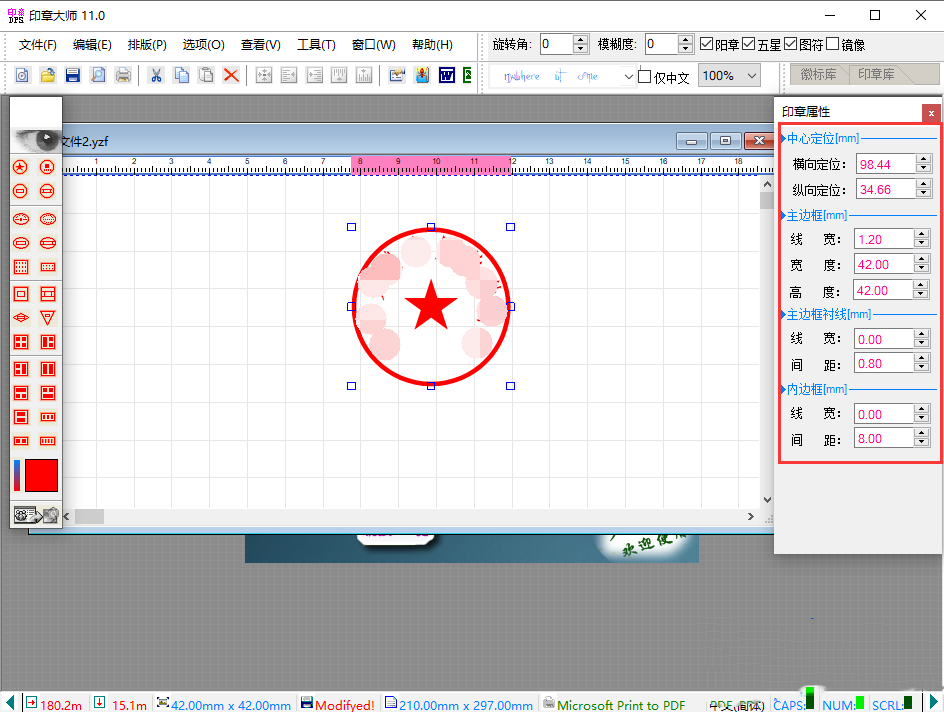
Task: Print the seal document
Action: coord(123,75)
